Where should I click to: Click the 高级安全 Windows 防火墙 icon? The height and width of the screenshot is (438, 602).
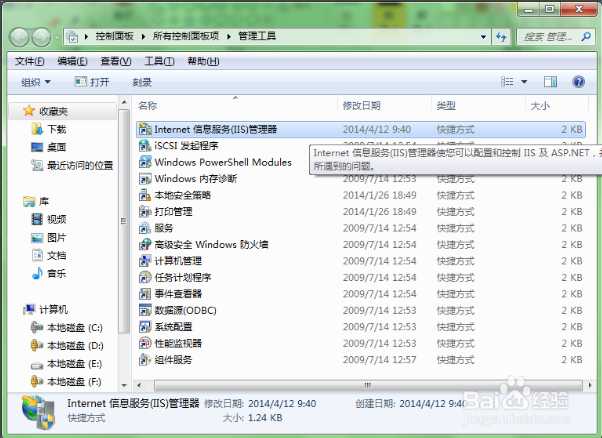[145, 245]
